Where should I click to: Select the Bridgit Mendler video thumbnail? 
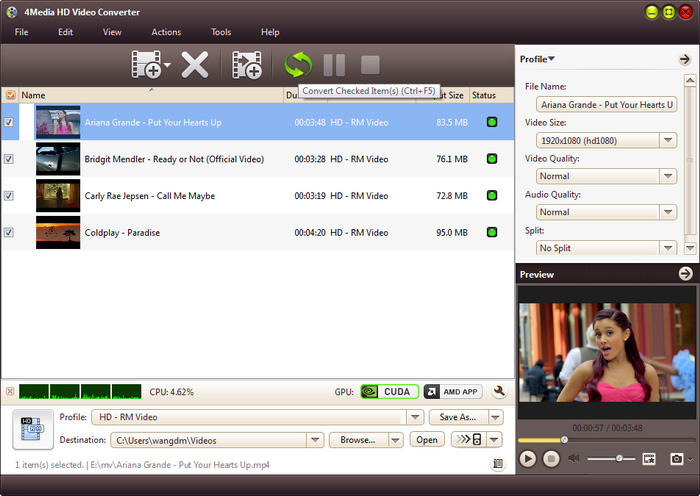[x=58, y=159]
